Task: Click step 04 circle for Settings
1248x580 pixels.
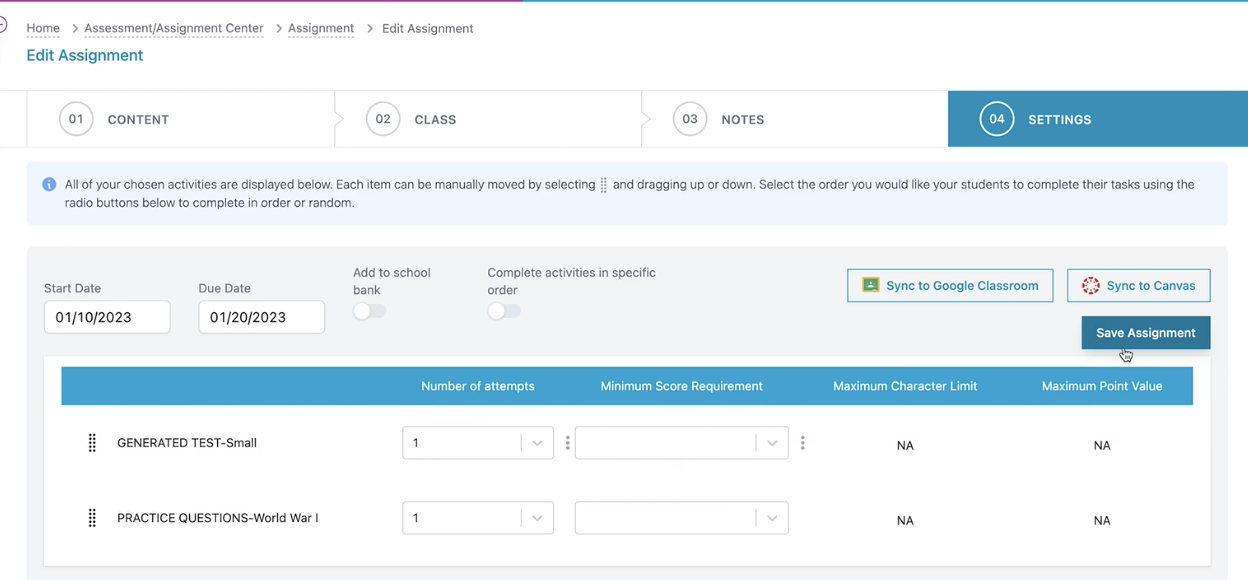Action: click(997, 119)
